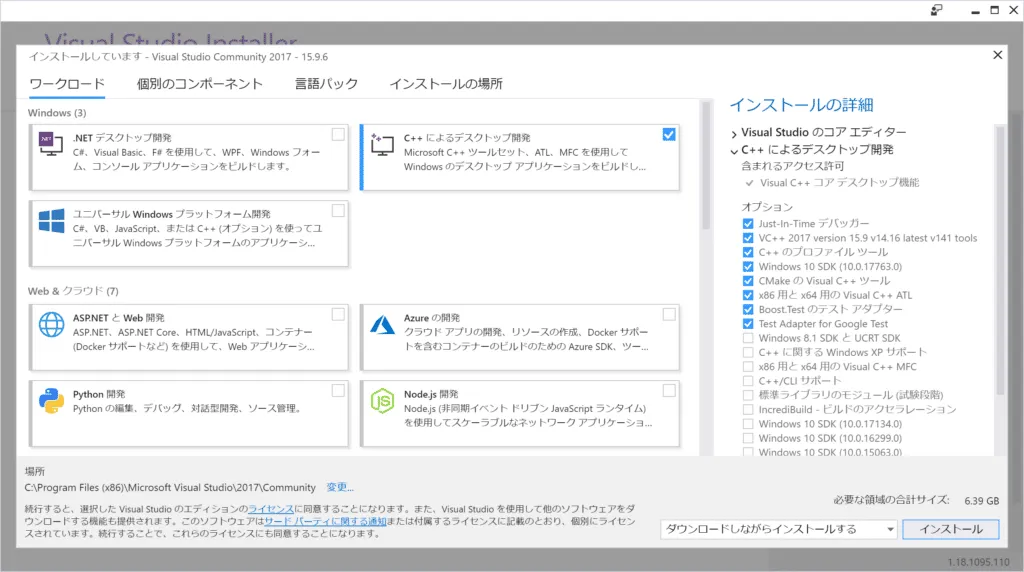The image size is (1024, 572).
Task: Uncheck VC++ 2017 version 15.9 v141 tools
Action: [x=748, y=238]
